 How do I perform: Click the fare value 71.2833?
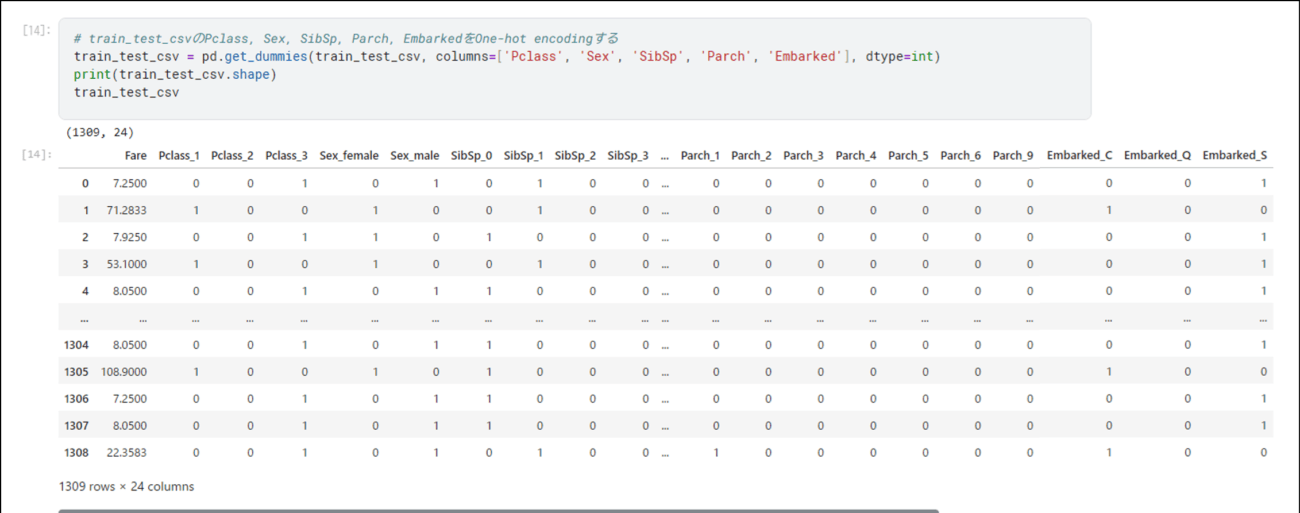pos(125,210)
